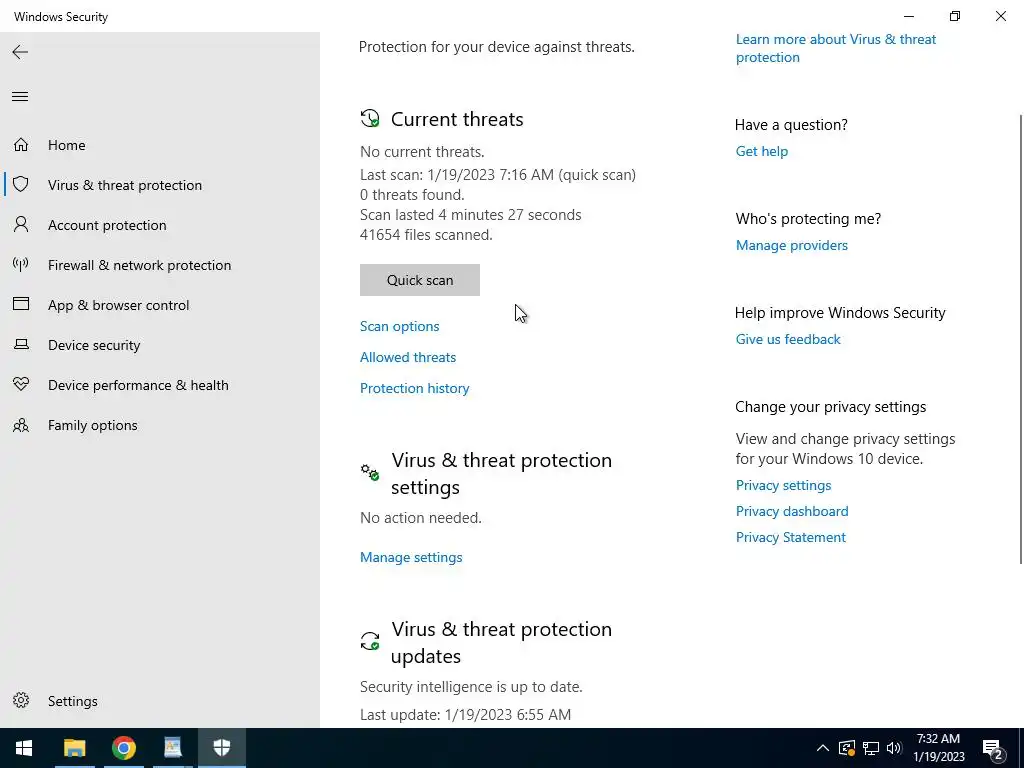Click the taskbar clock showing 7:32 AM
The image size is (1024, 768).
(938, 748)
